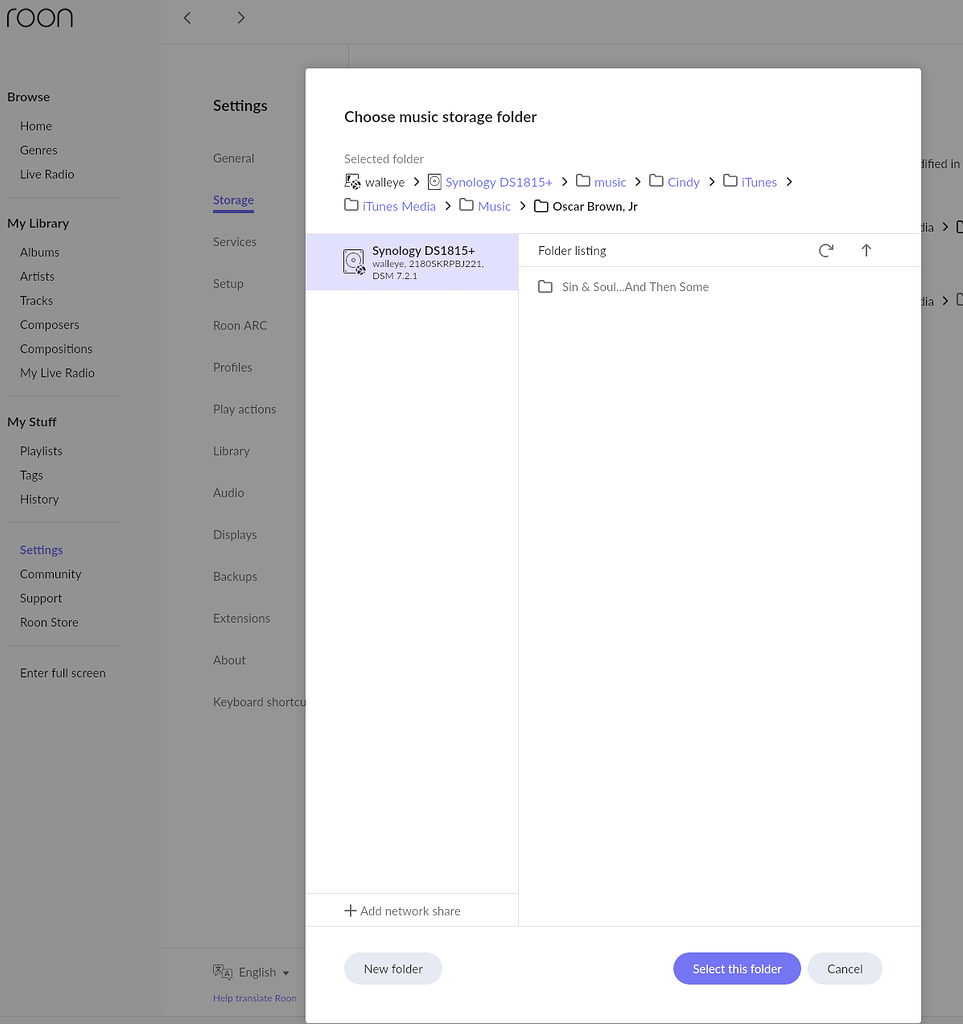Screen dimensions: 963x1024
Task: Jump to Cindy folder in breadcrumb
Action: 683,182
